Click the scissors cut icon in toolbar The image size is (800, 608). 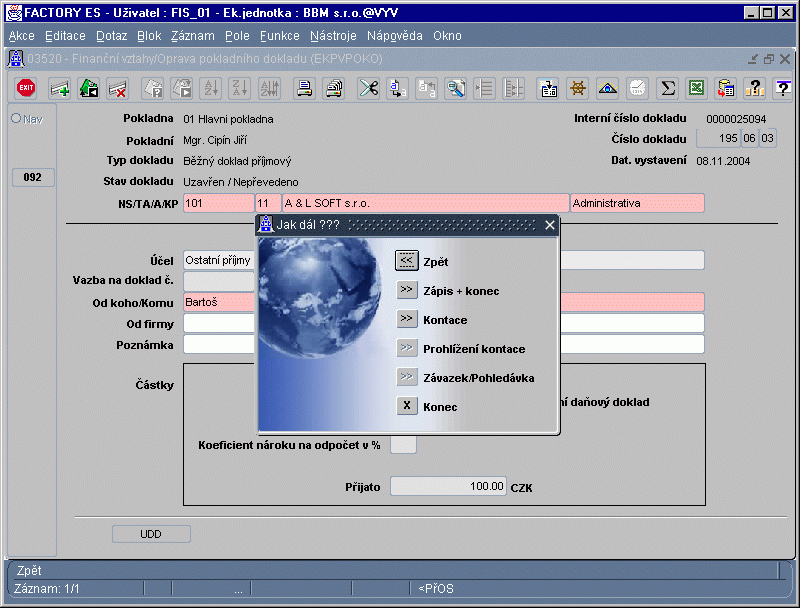click(369, 88)
